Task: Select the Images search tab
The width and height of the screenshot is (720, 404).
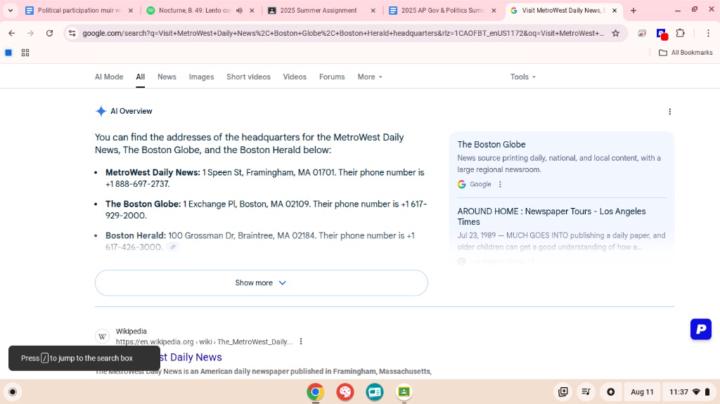Action: (x=201, y=77)
